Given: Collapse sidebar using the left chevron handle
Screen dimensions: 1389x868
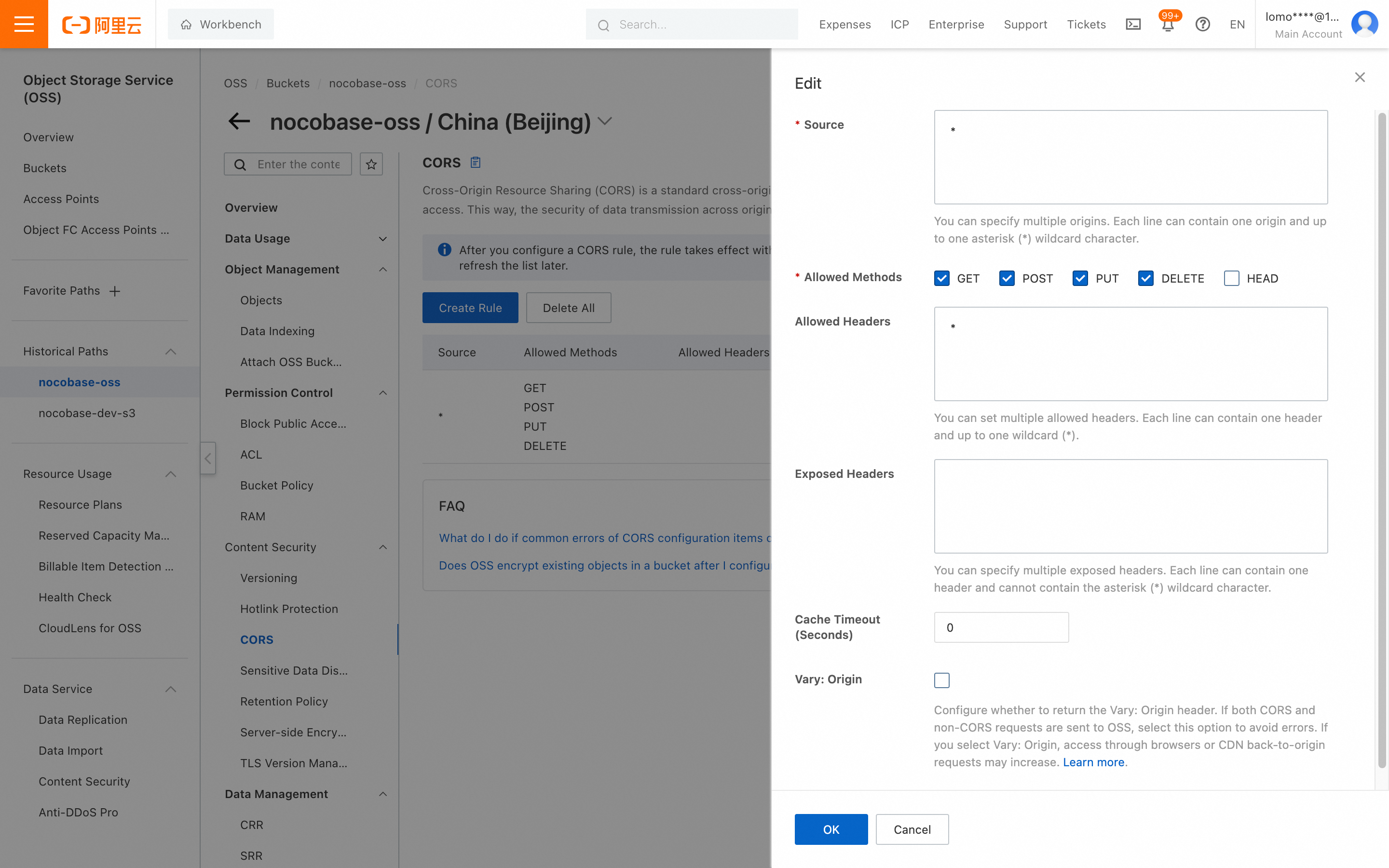Looking at the screenshot, I should click(208, 458).
